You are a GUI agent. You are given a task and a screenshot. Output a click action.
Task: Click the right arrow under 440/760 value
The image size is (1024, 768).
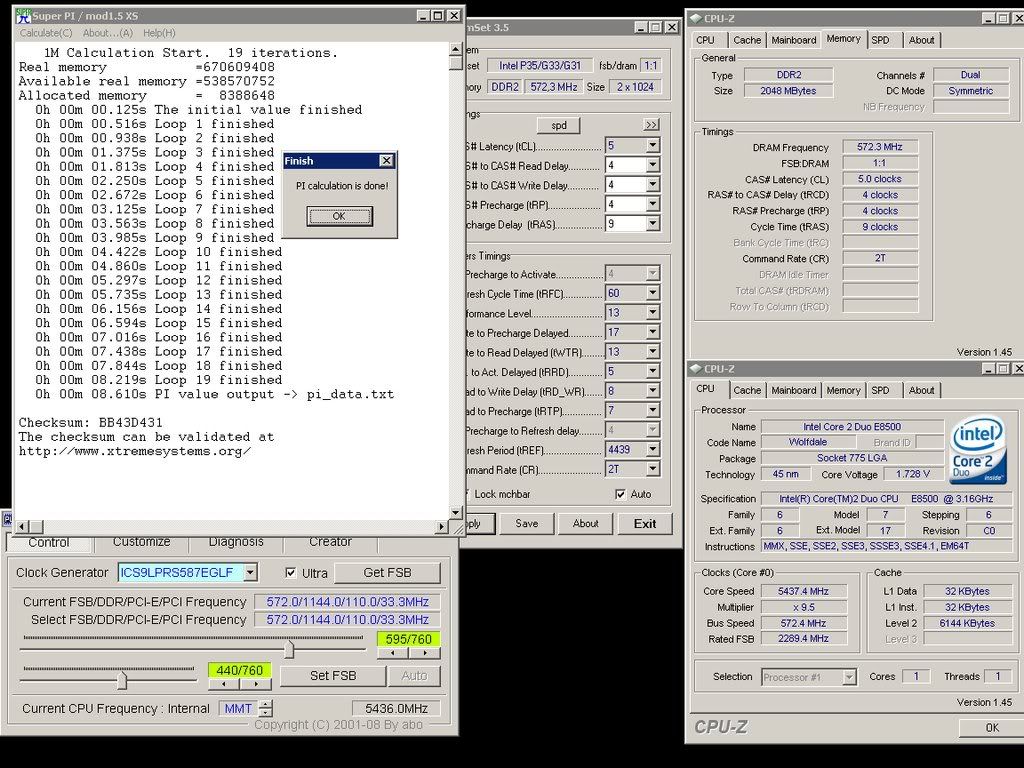tap(256, 684)
